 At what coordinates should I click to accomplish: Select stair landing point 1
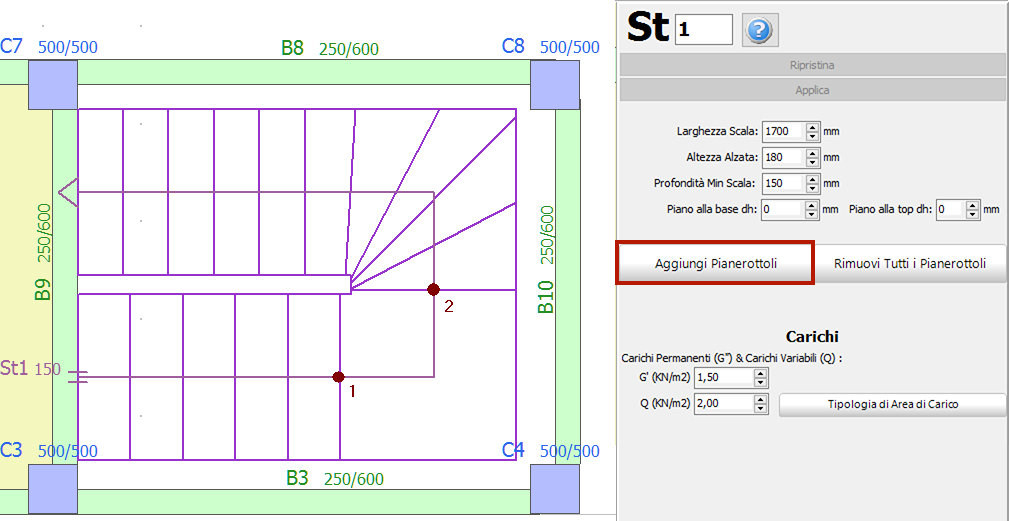click(339, 377)
